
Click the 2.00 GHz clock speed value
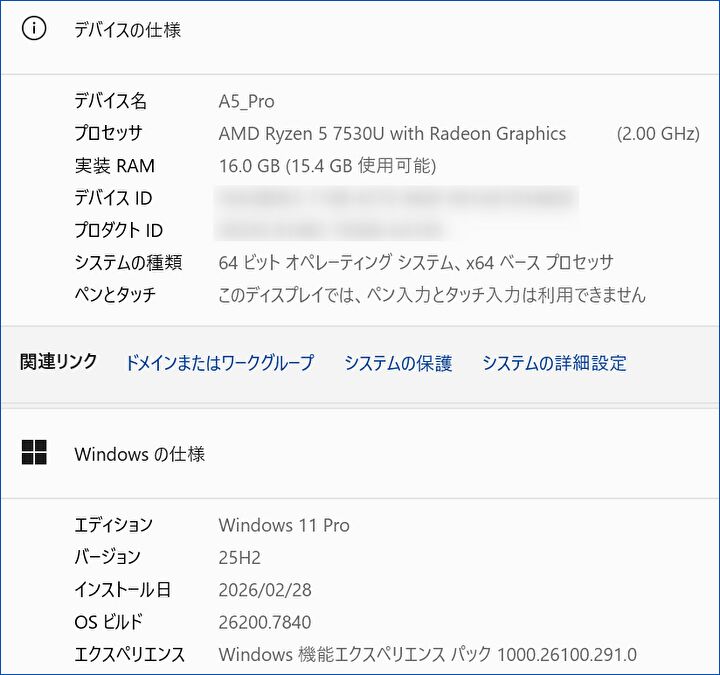(657, 133)
